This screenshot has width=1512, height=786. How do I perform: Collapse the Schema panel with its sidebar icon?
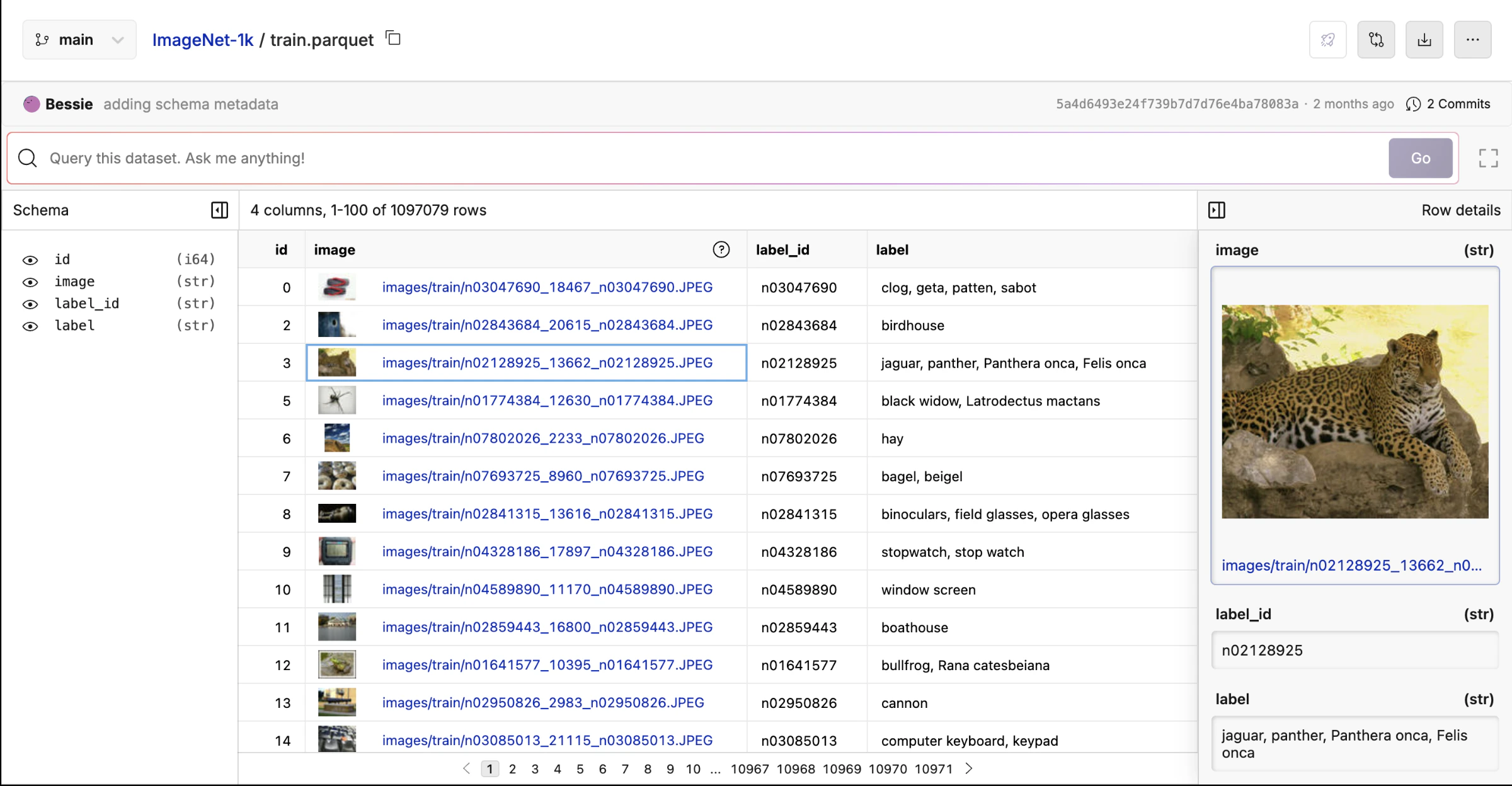click(x=219, y=210)
